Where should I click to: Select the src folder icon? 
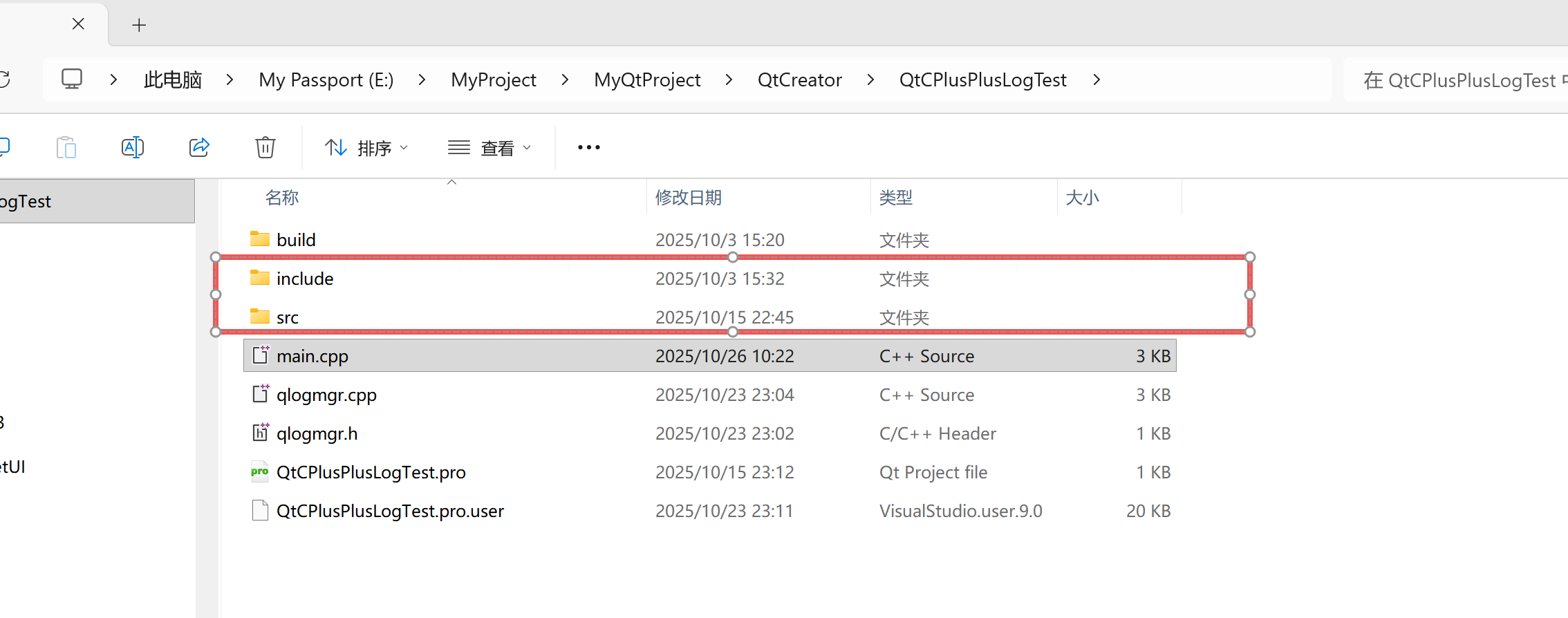click(260, 317)
